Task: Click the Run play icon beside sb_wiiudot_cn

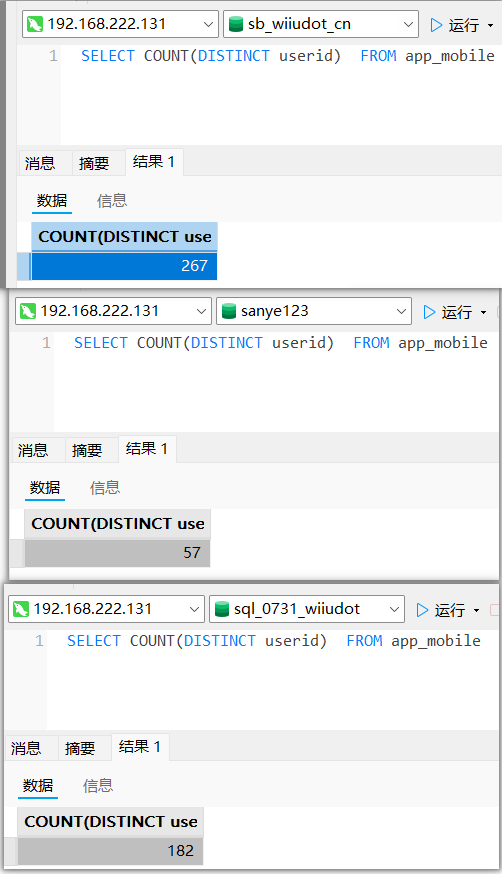Action: 436,25
